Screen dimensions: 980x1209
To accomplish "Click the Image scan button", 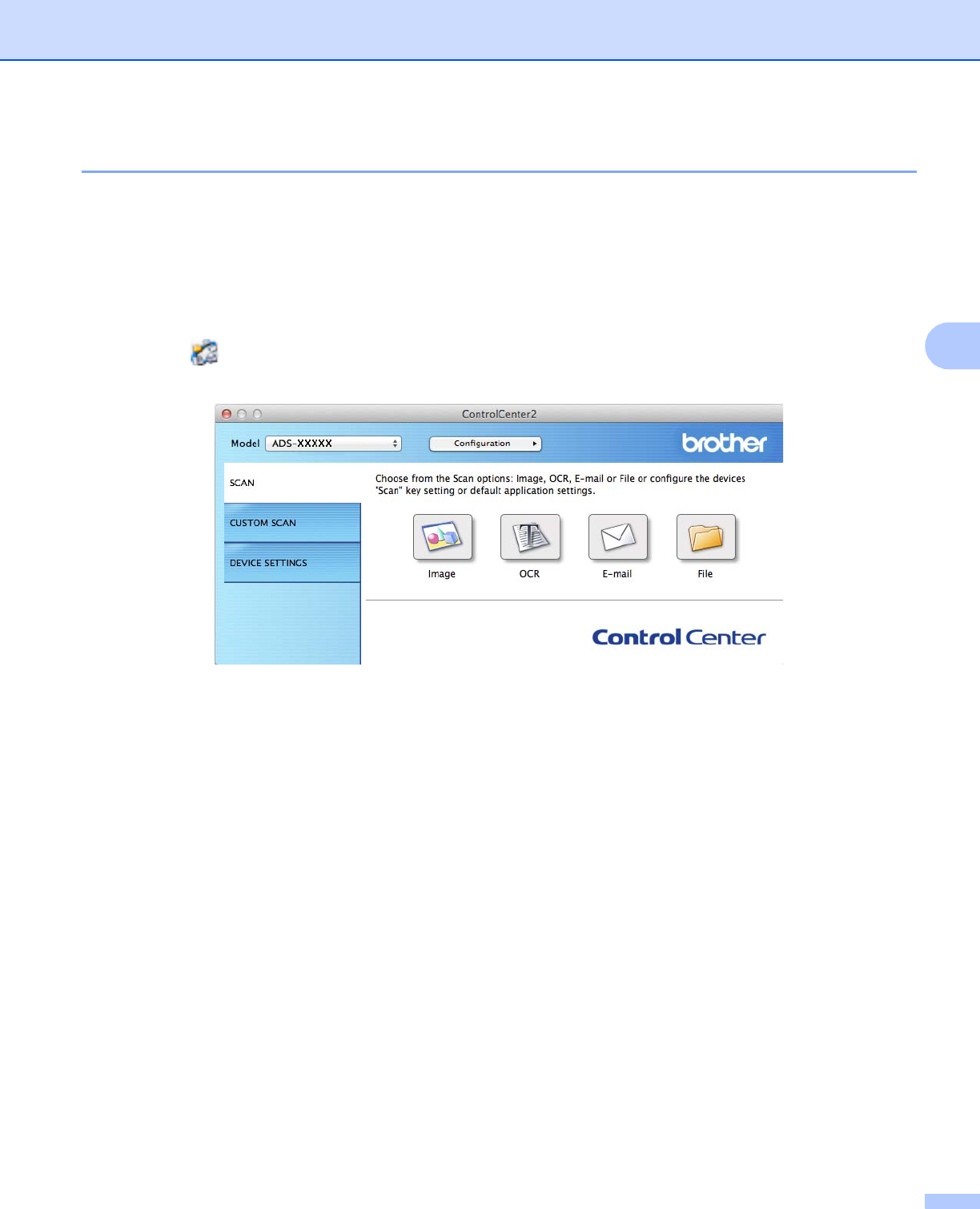I will (x=443, y=536).
